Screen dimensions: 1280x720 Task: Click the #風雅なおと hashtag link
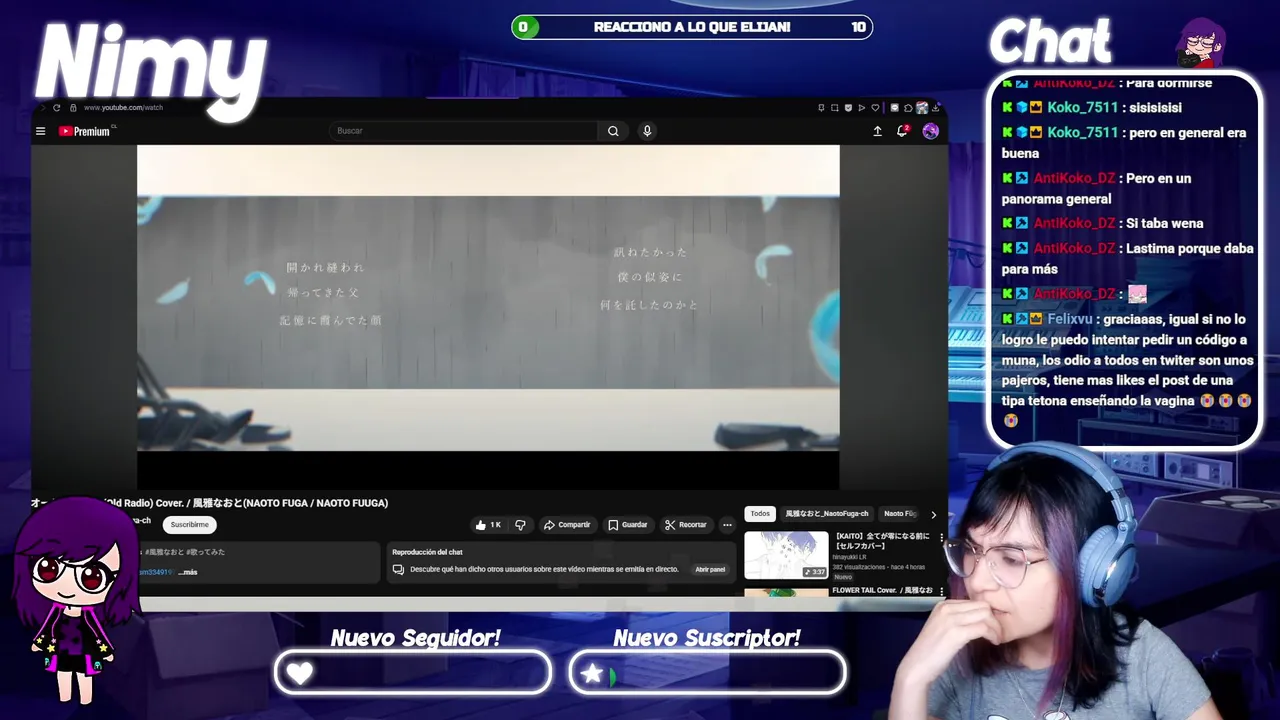click(x=164, y=552)
